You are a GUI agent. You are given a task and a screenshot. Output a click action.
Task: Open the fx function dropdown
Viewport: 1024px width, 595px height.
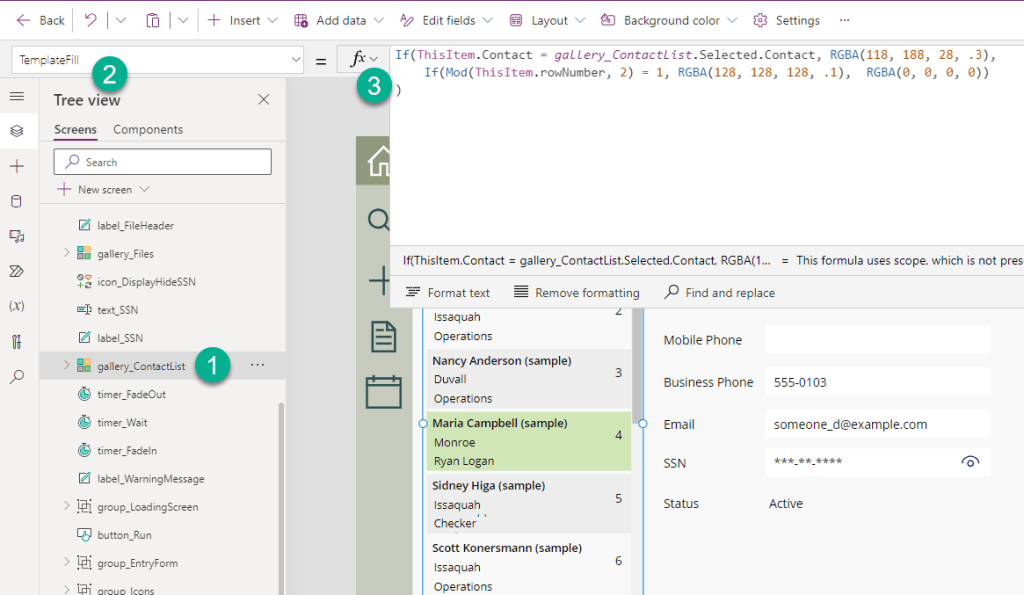point(364,59)
